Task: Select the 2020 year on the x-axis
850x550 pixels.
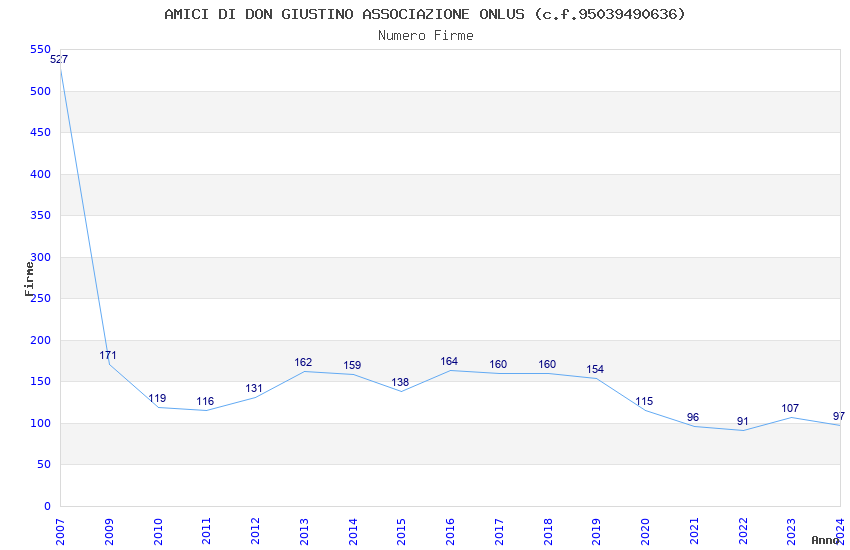Action: click(x=645, y=531)
